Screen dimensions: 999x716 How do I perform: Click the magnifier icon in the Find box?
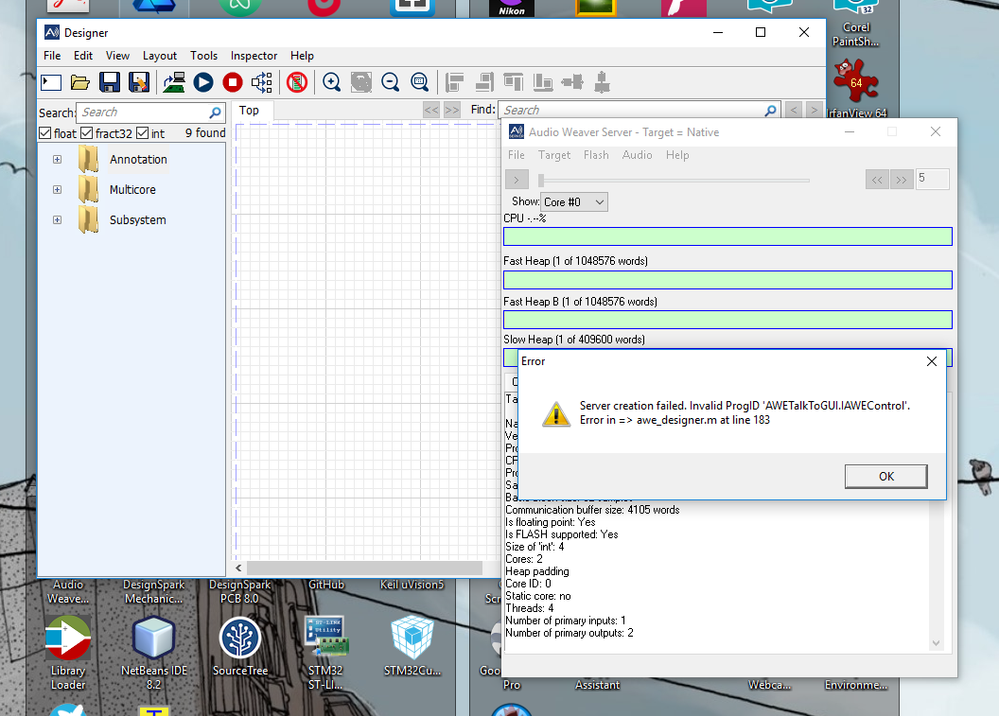click(x=770, y=110)
